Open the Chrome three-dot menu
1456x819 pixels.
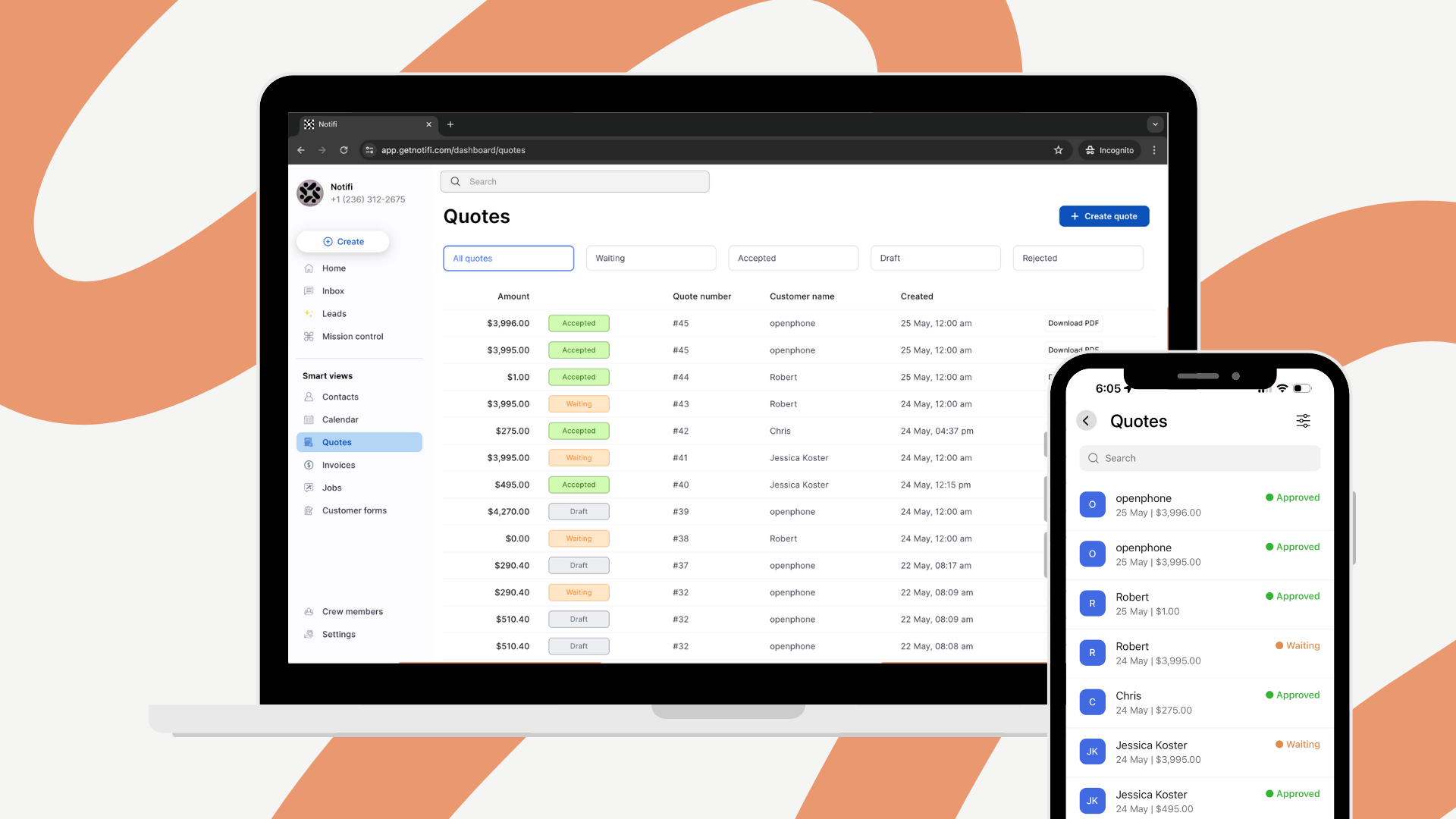coord(1154,150)
